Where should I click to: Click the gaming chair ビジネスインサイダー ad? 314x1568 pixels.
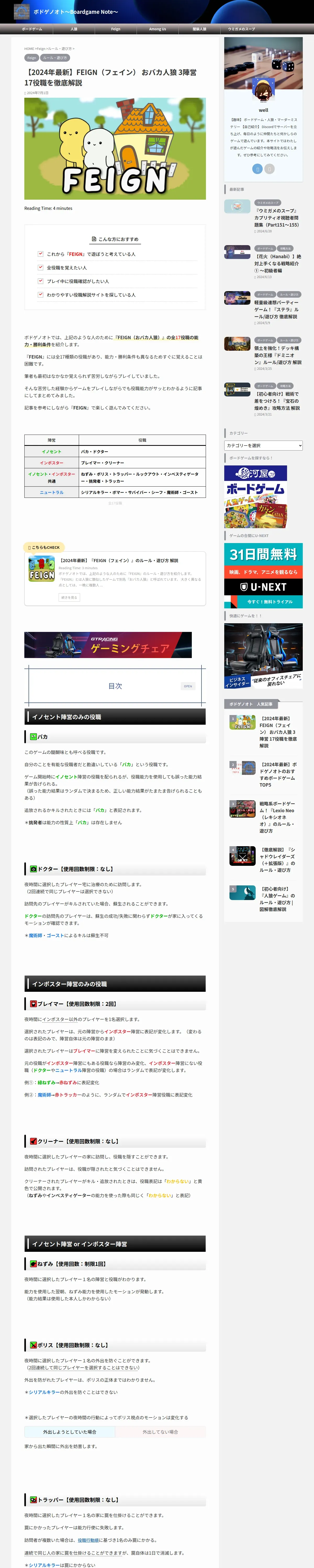coord(263,656)
